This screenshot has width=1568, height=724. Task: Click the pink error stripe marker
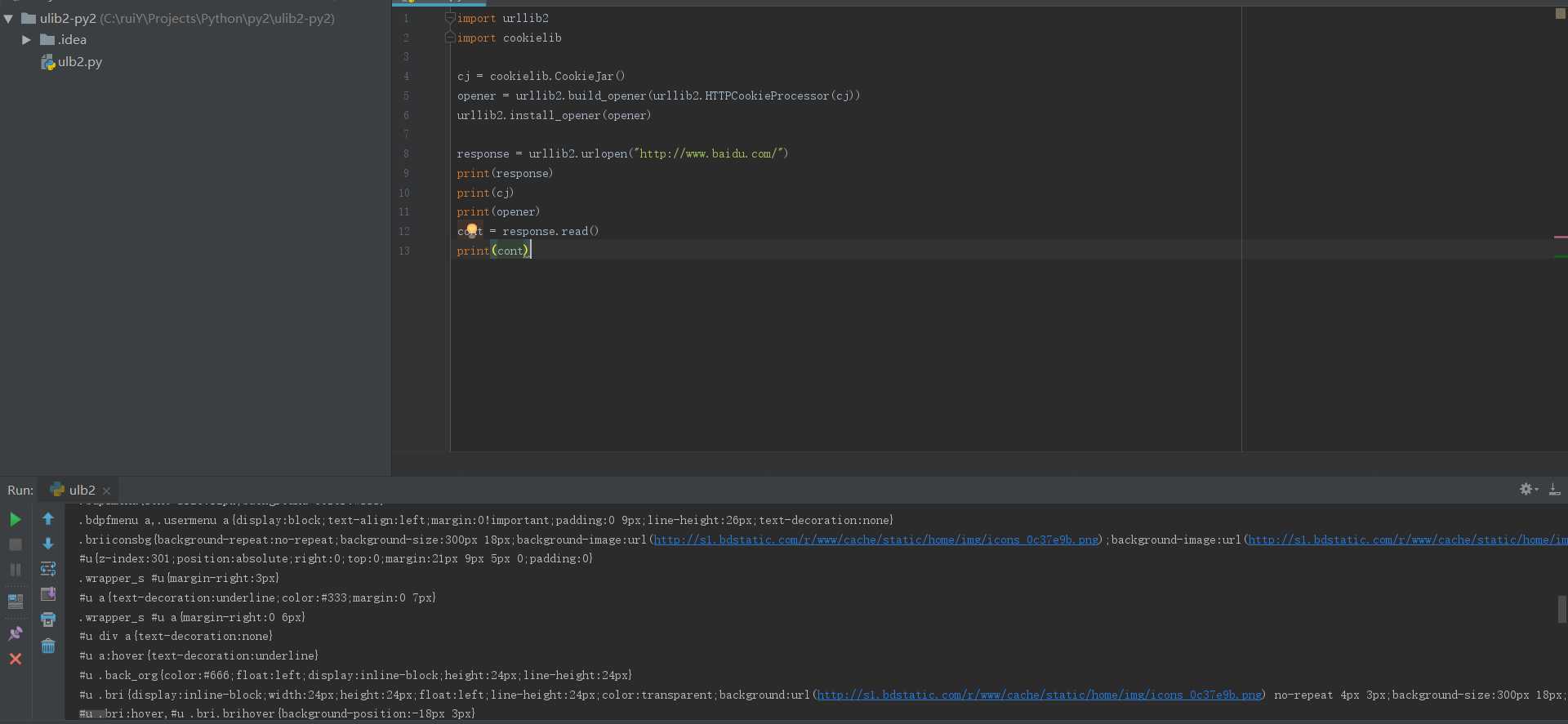point(1561,237)
